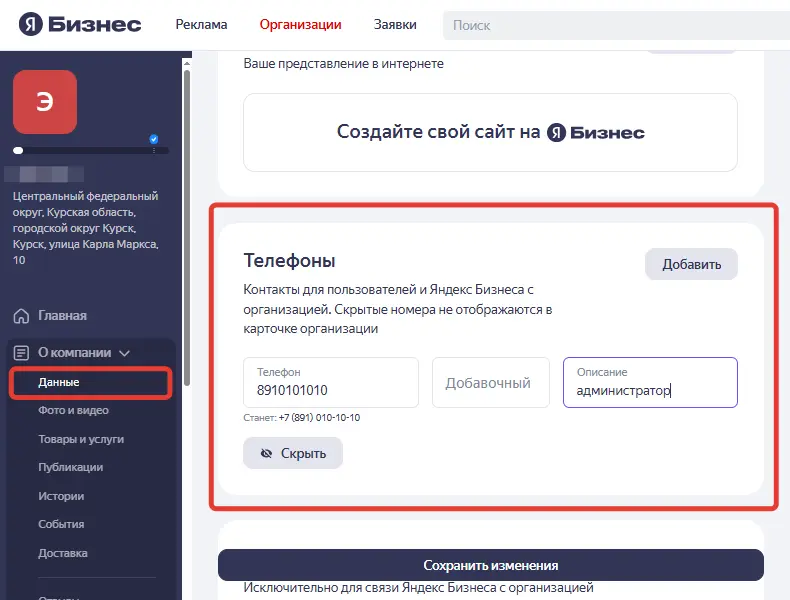Click the document icon beside О компании
Screen dimensions: 790x600
(21, 353)
